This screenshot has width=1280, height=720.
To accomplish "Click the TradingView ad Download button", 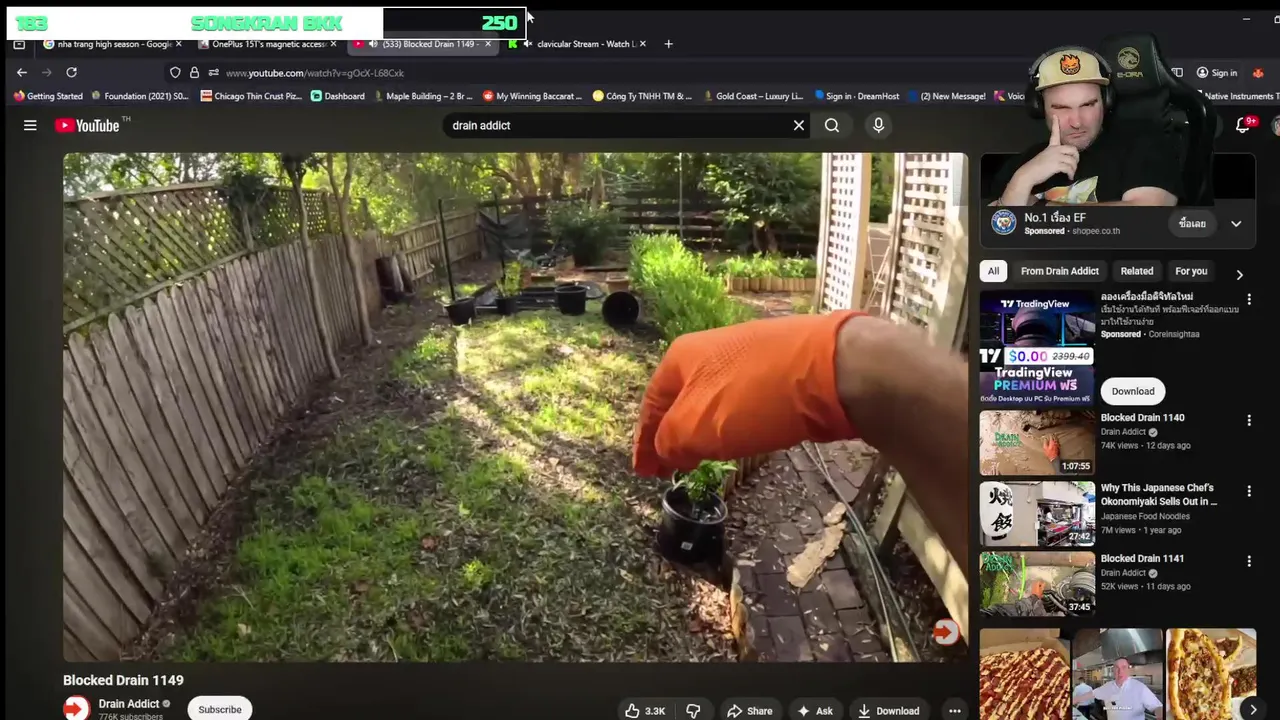I will pyautogui.click(x=1132, y=391).
